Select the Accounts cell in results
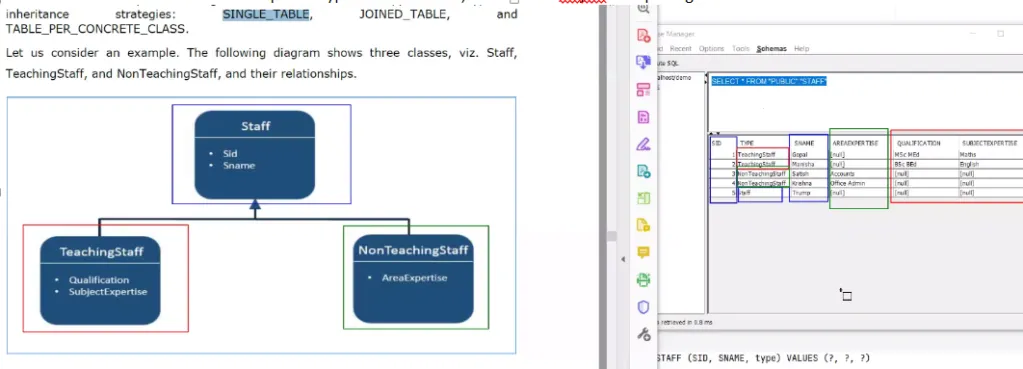This screenshot has height=369, width=1023. click(x=843, y=174)
